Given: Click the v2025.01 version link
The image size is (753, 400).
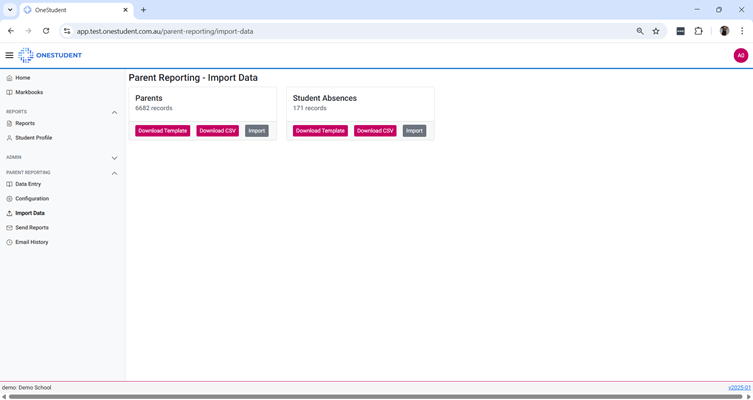Looking at the screenshot, I should click(739, 387).
